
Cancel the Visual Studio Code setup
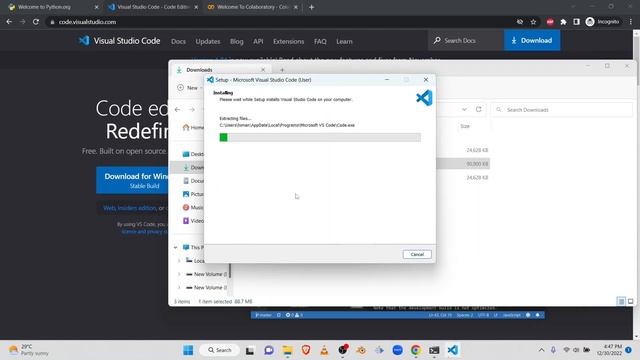[417, 254]
